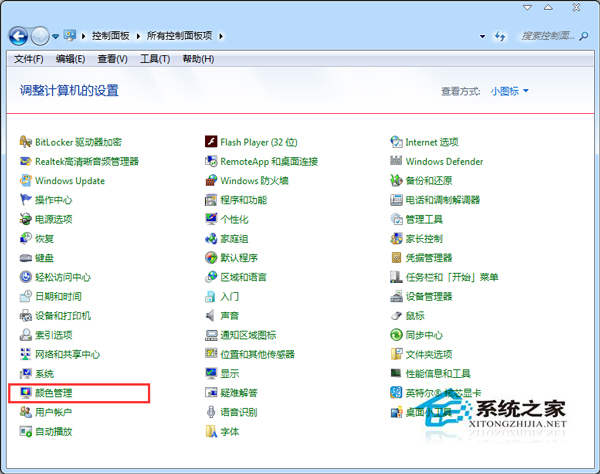This screenshot has width=600, height=474.
Task: Open the 文件(F) menu
Action: point(29,59)
